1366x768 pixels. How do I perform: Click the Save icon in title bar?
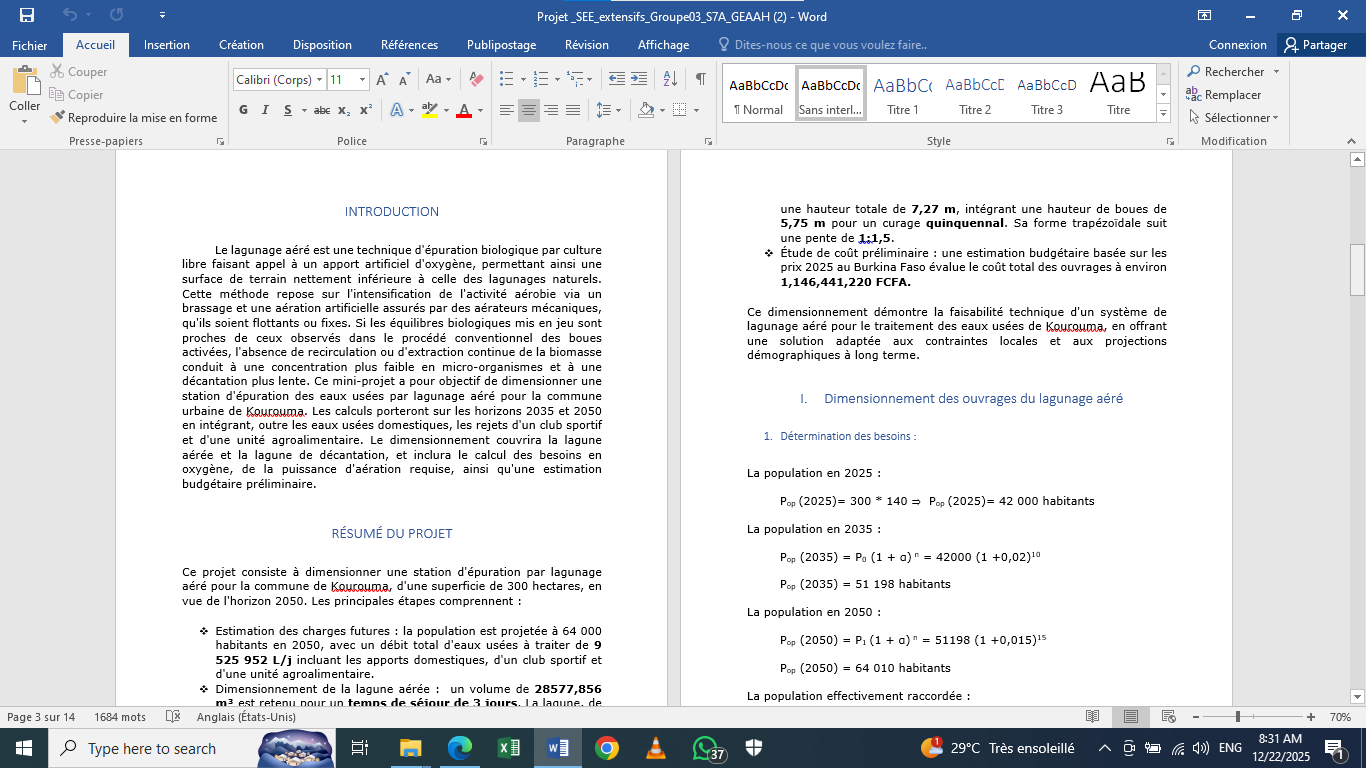(x=26, y=16)
